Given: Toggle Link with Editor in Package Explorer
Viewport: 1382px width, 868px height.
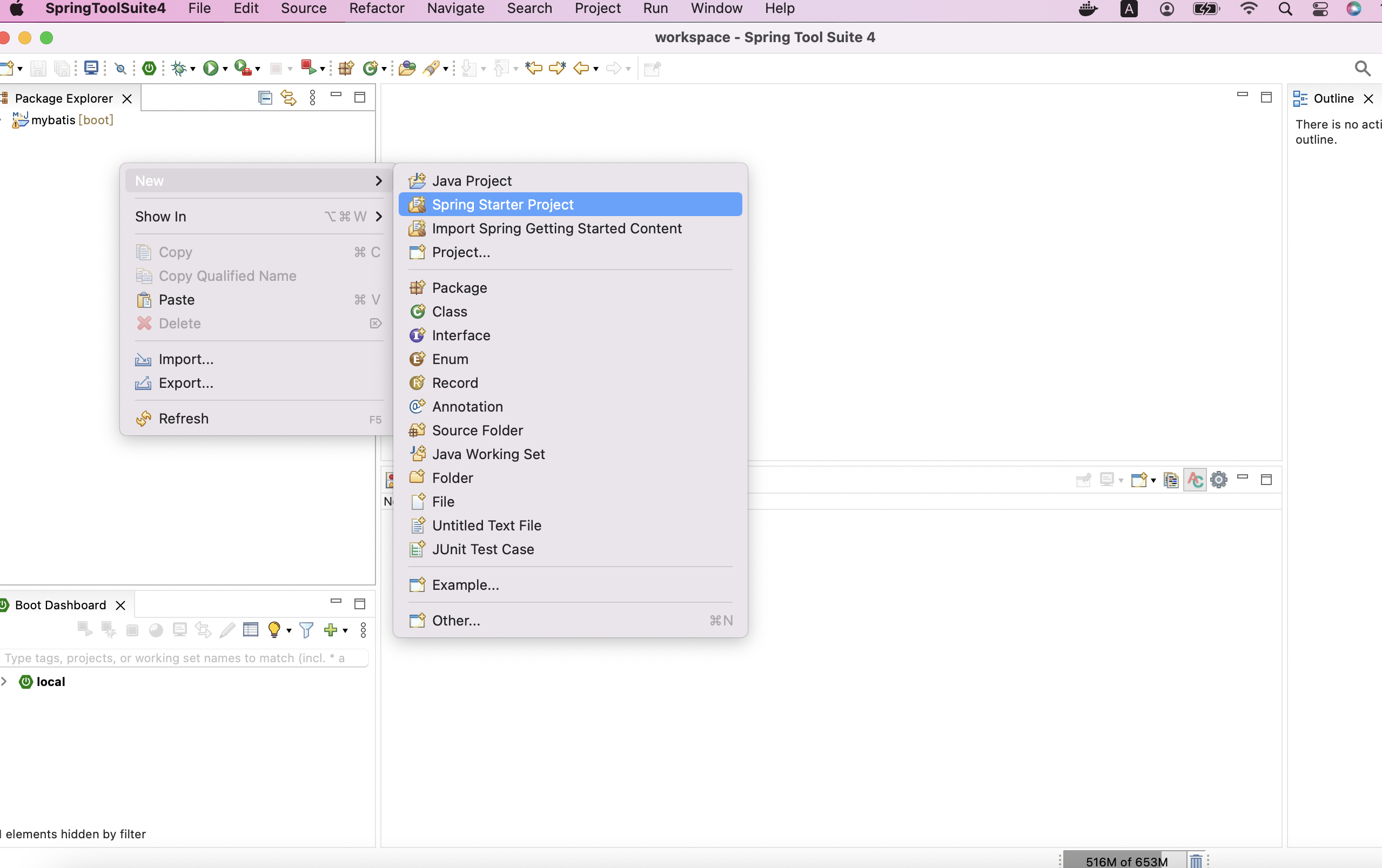Looking at the screenshot, I should 289,98.
